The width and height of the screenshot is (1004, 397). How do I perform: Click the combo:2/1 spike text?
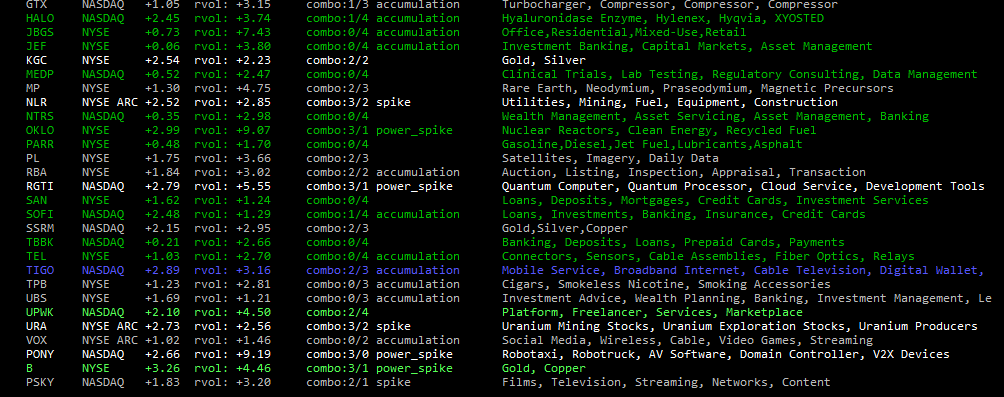(x=359, y=383)
